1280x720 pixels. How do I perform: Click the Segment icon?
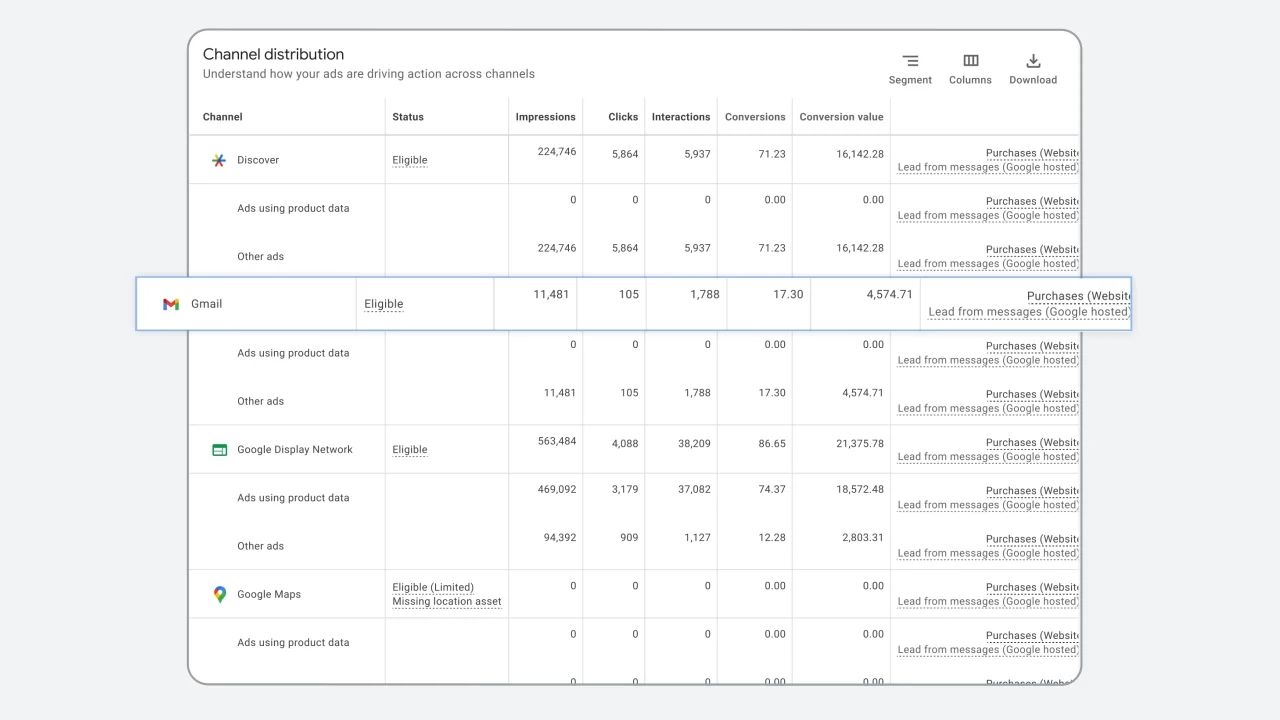coord(910,61)
